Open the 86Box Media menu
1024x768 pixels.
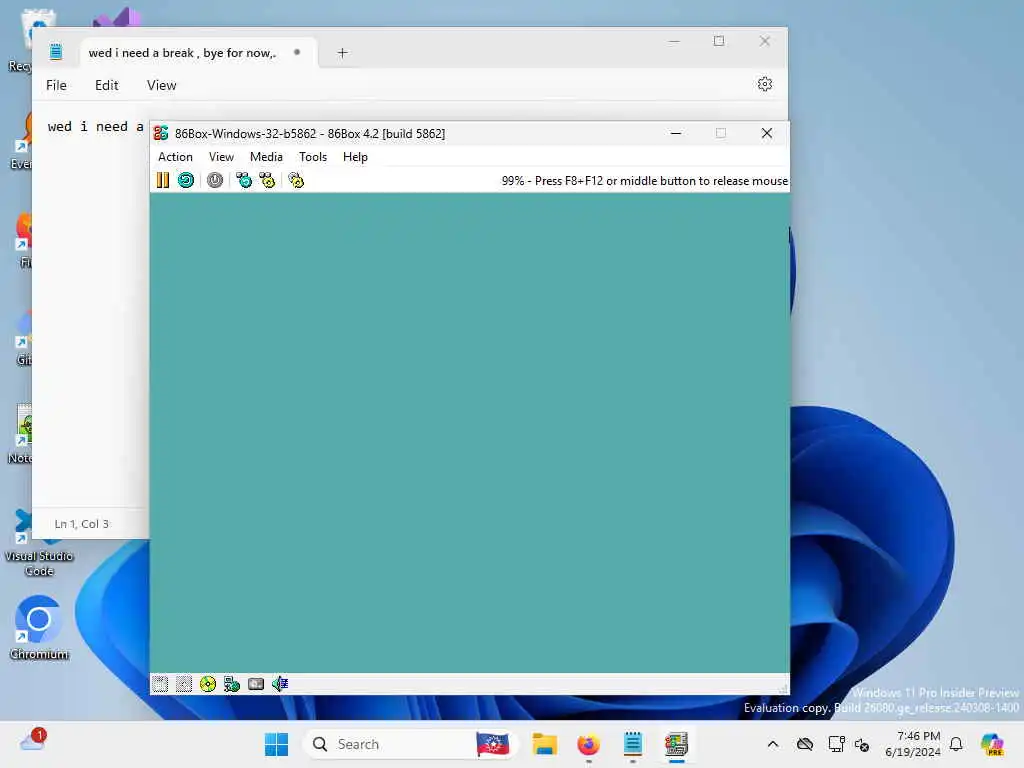point(266,157)
